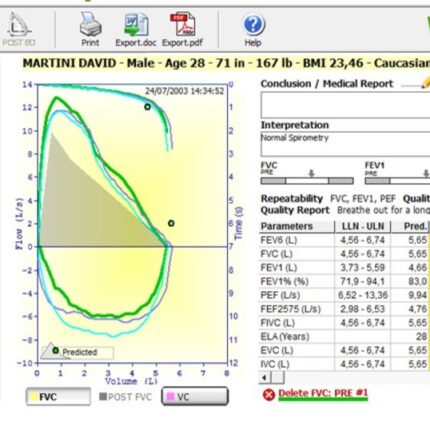Select the VC test button

pos(195,396)
